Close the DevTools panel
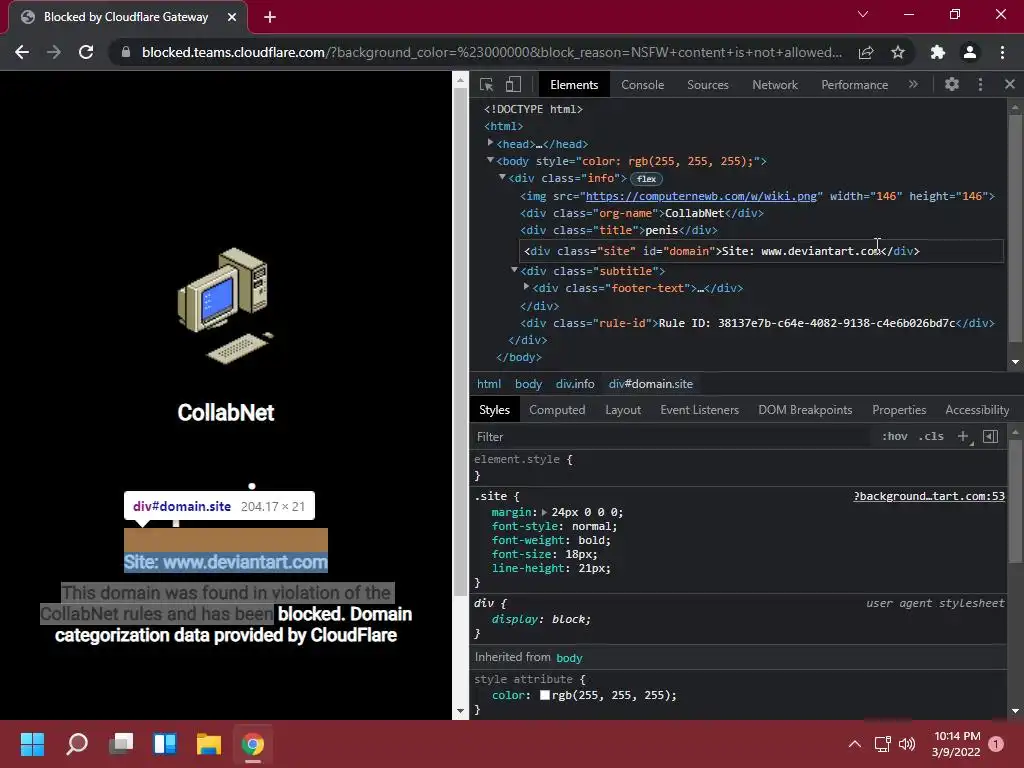 (x=1010, y=84)
